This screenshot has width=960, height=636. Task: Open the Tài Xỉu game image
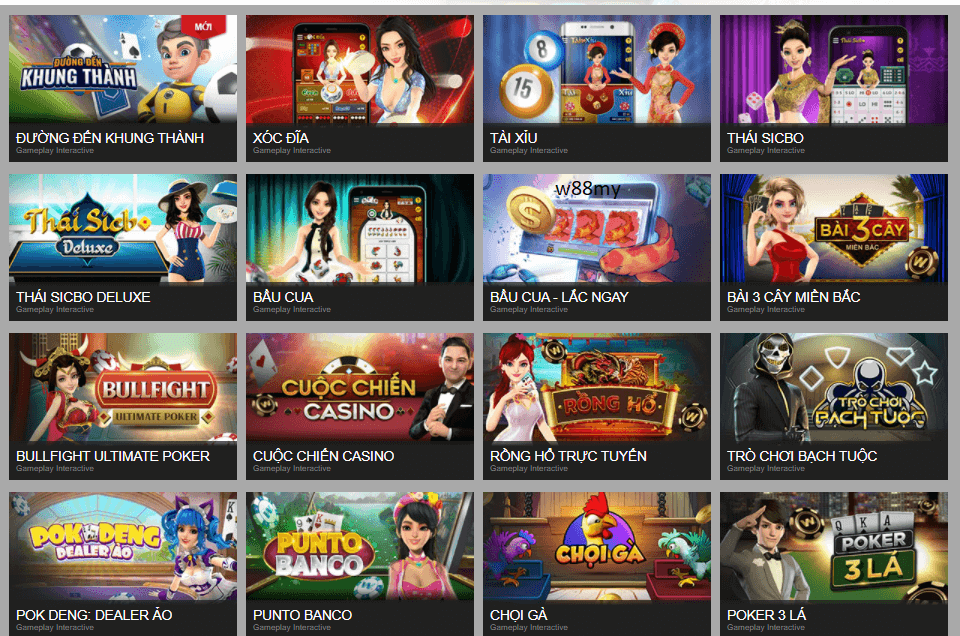[x=596, y=69]
